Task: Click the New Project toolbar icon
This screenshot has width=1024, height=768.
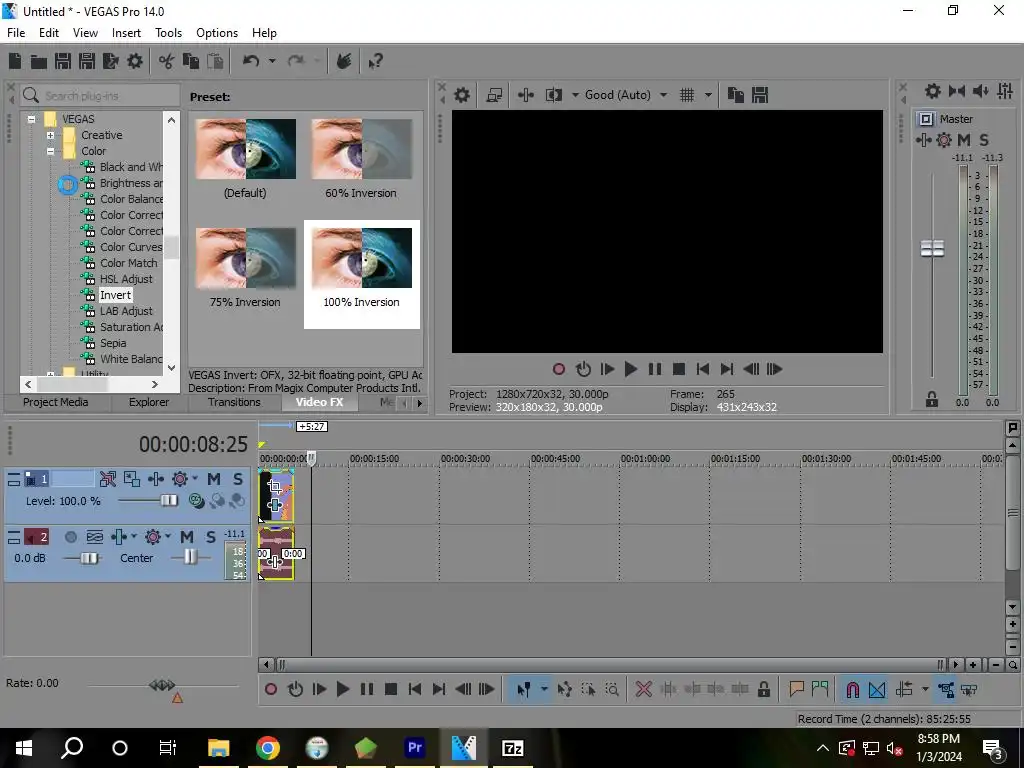Action: click(15, 61)
